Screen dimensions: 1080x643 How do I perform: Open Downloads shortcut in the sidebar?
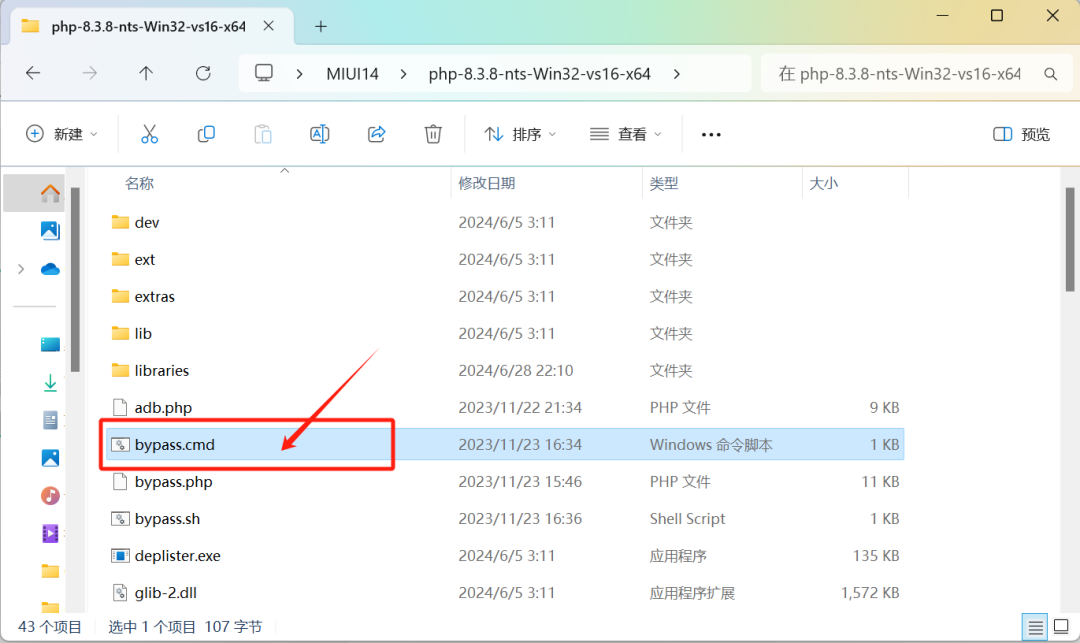(x=50, y=383)
